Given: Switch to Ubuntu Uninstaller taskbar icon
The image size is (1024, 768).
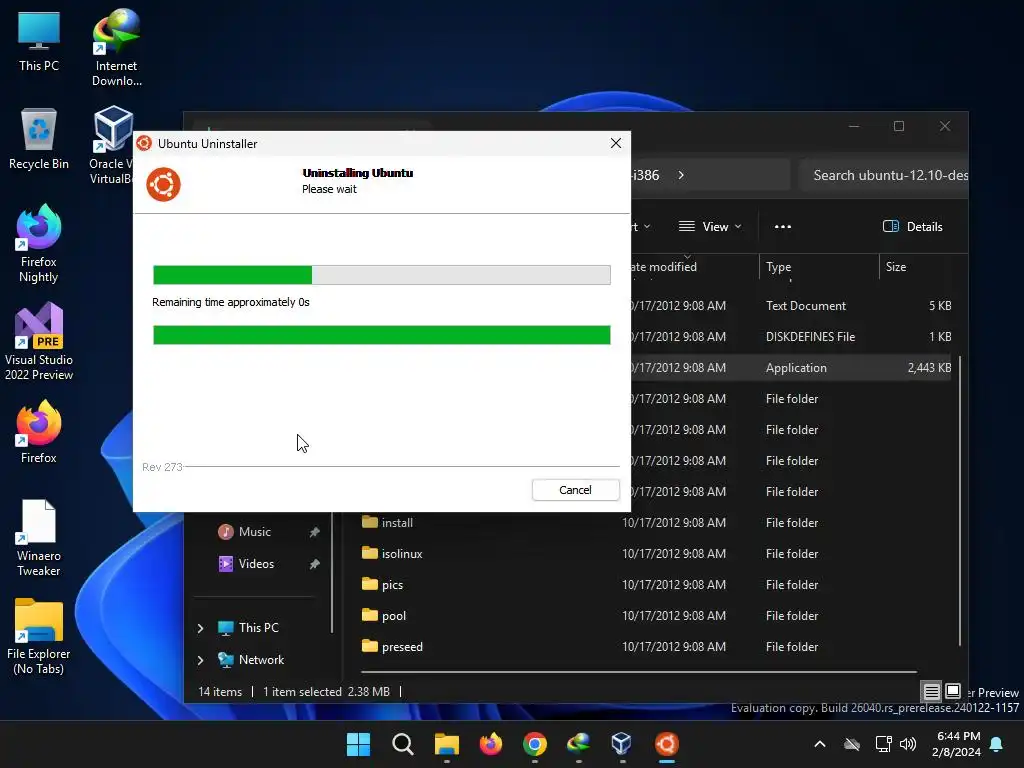Looking at the screenshot, I should coord(667,744).
